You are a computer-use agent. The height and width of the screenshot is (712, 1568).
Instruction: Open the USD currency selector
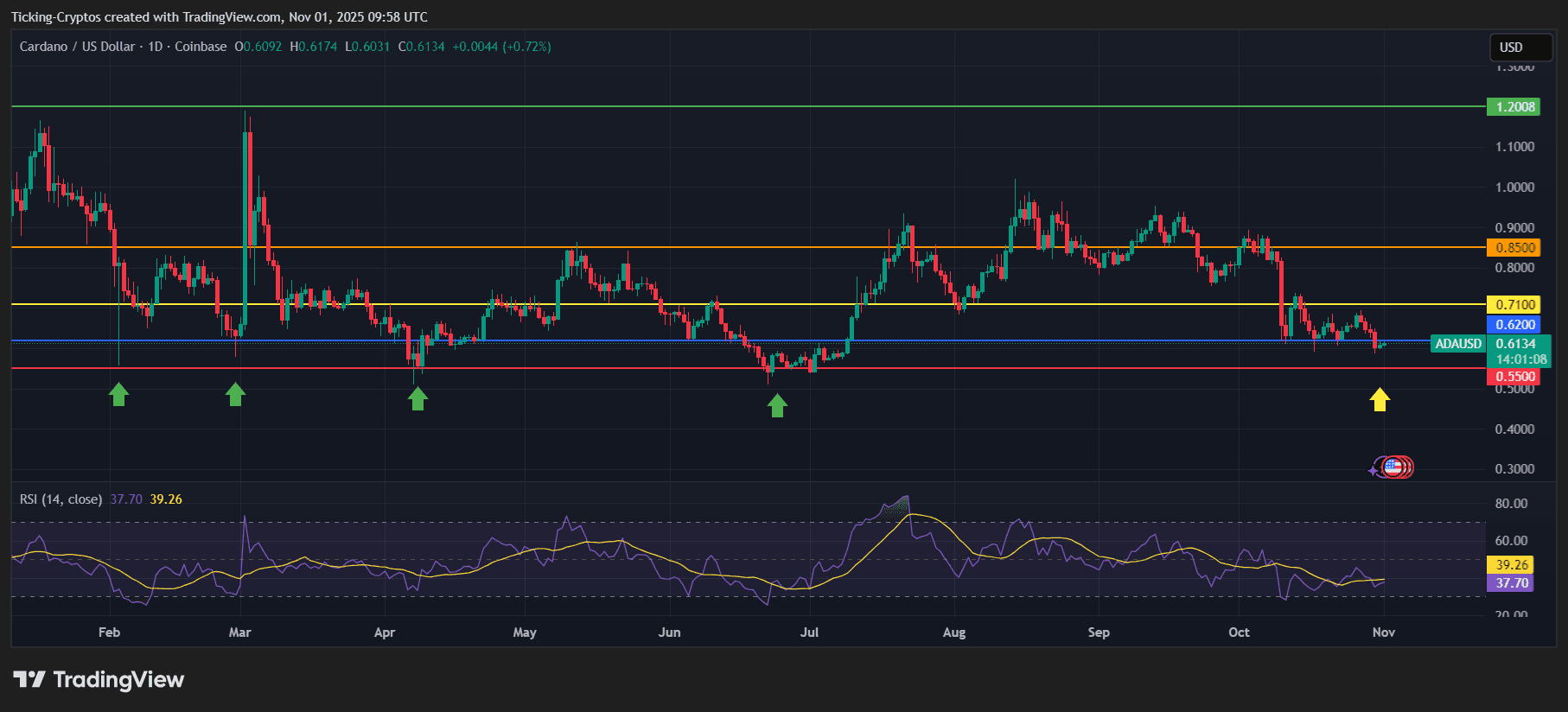pyautogui.click(x=1511, y=48)
